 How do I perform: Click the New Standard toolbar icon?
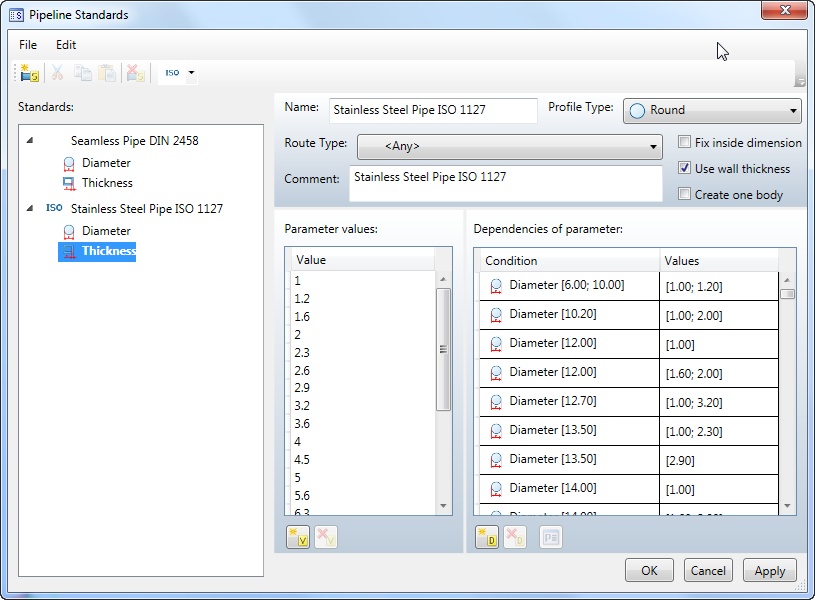[28, 73]
